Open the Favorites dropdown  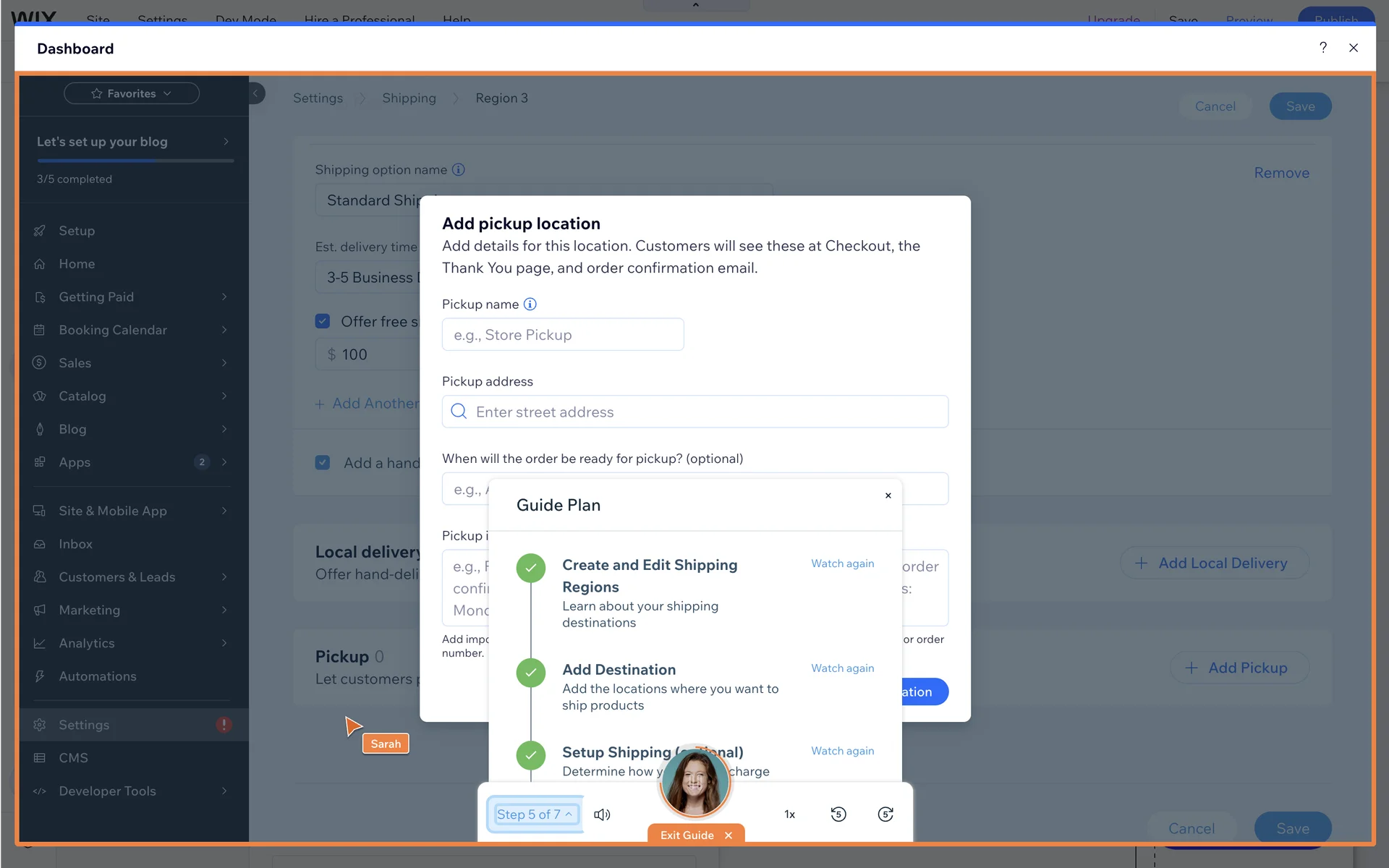[132, 93]
